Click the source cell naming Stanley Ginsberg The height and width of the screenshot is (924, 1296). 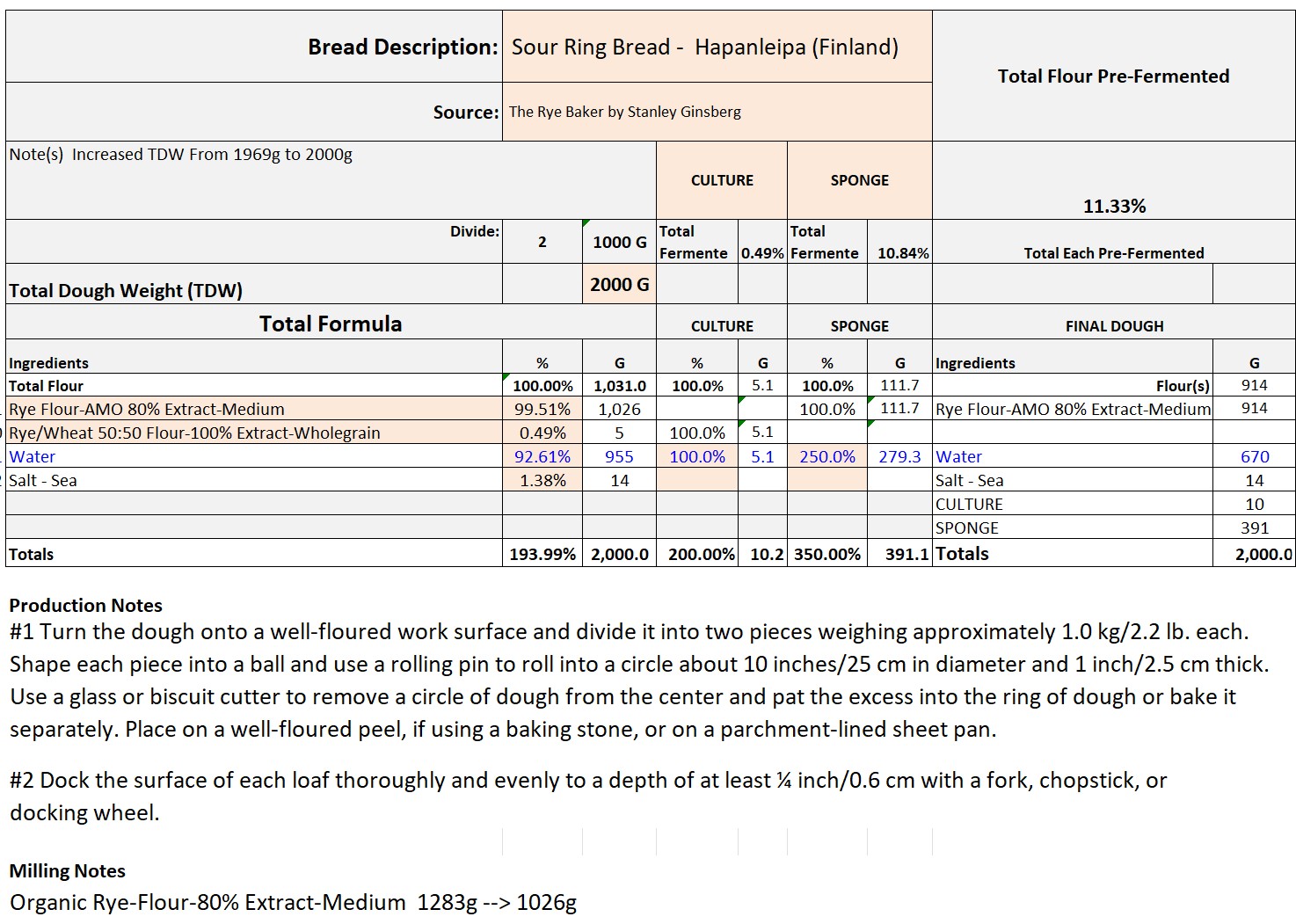pyautogui.click(x=716, y=112)
